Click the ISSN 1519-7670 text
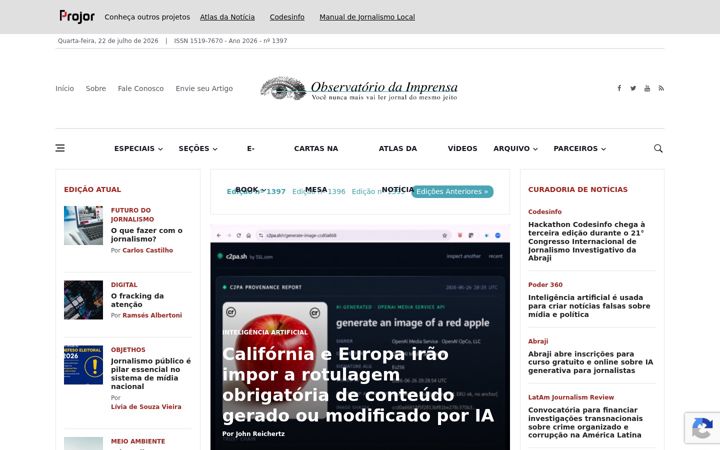Screen dimensions: 720x450 click(x=231, y=41)
